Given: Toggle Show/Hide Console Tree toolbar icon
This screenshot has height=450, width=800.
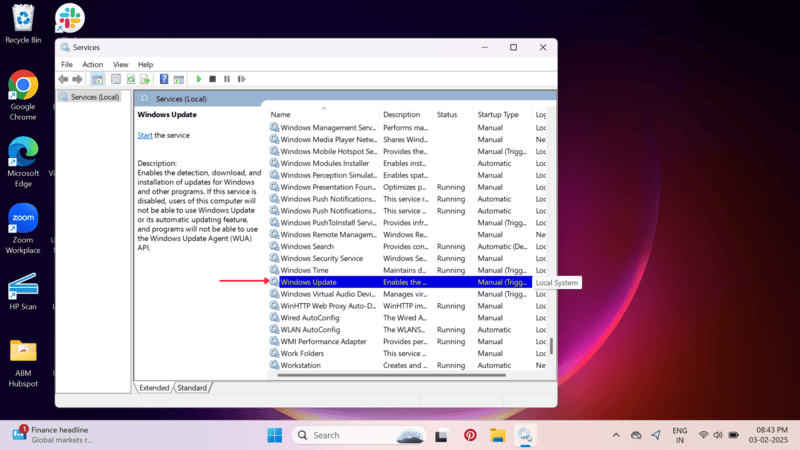Looking at the screenshot, I should (97, 79).
